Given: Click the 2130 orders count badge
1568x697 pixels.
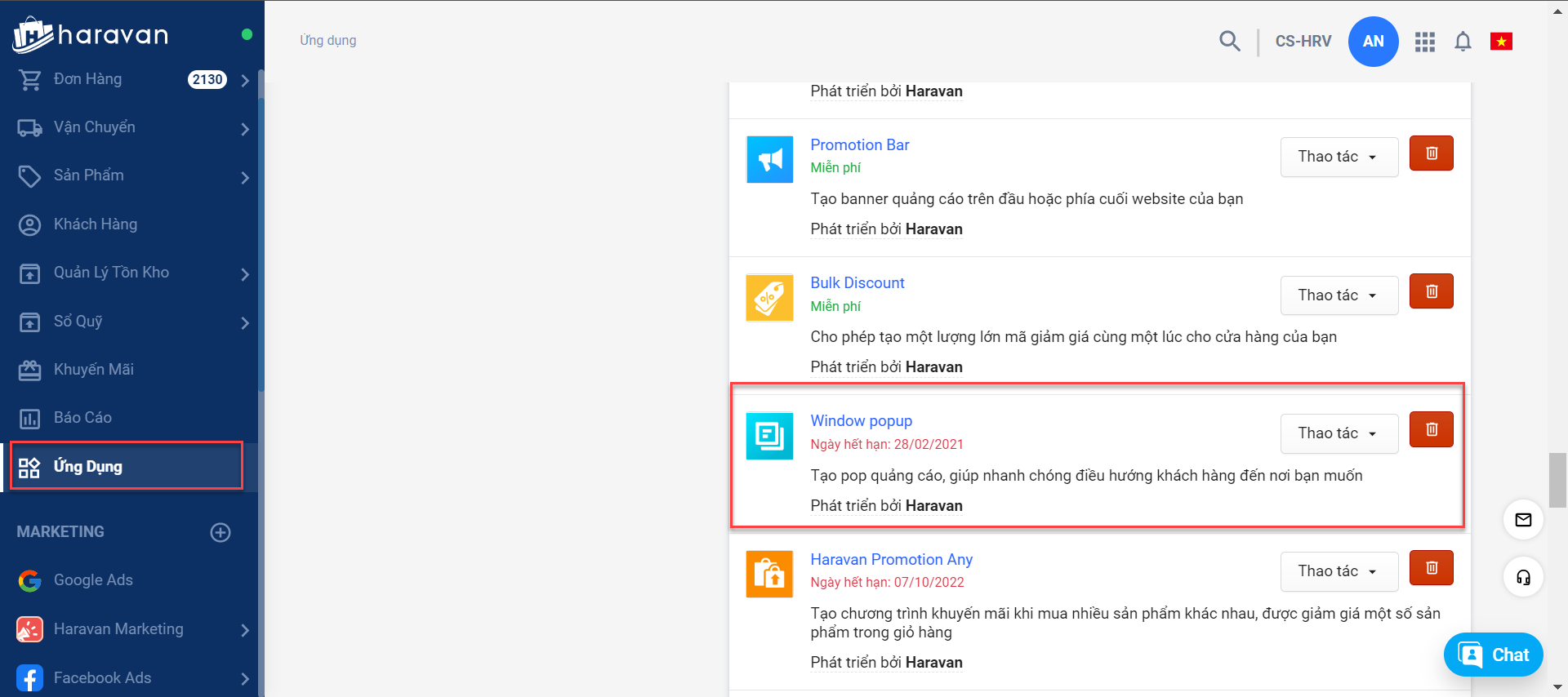Looking at the screenshot, I should point(207,79).
